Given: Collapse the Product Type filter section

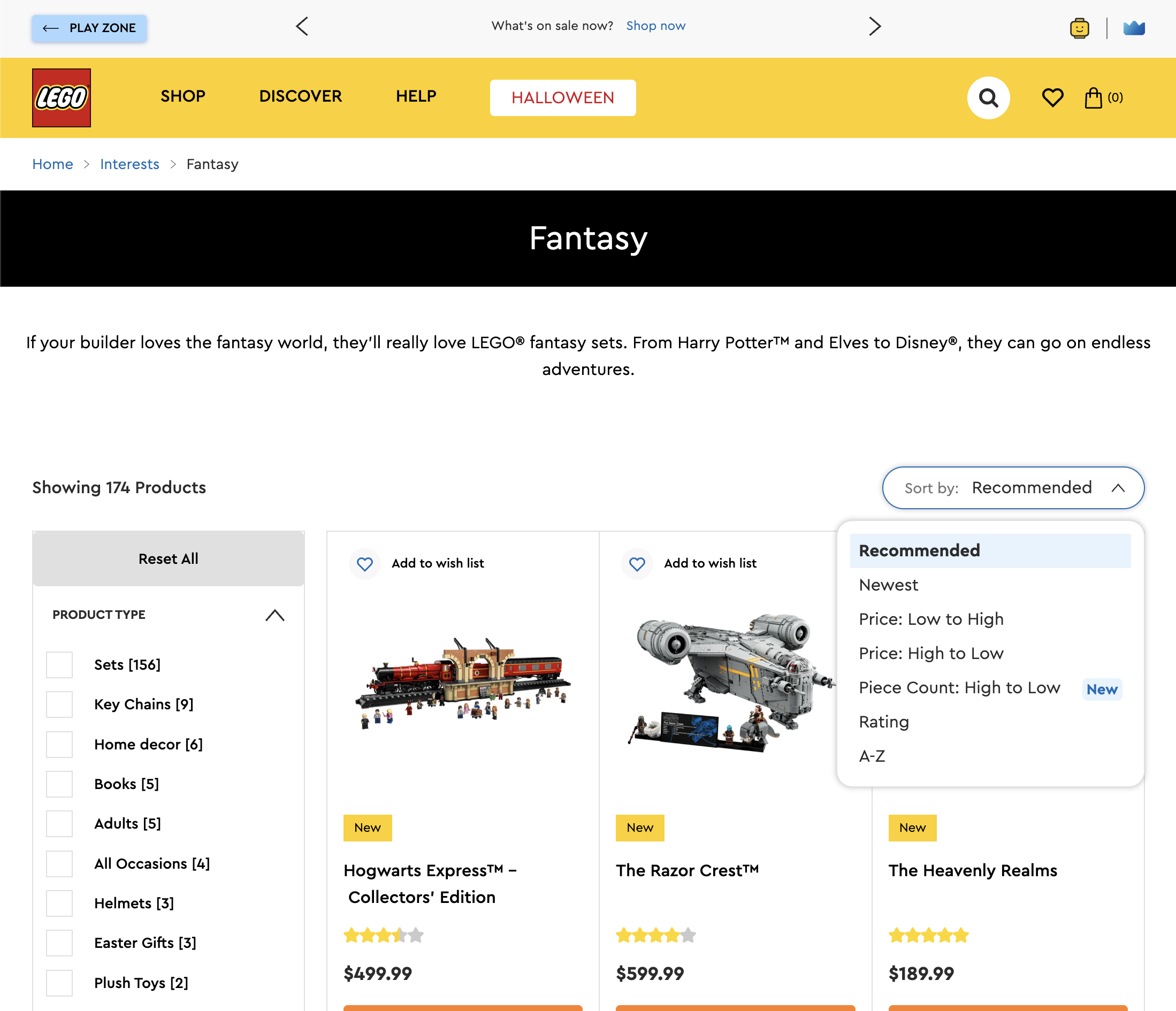Looking at the screenshot, I should coord(275,615).
